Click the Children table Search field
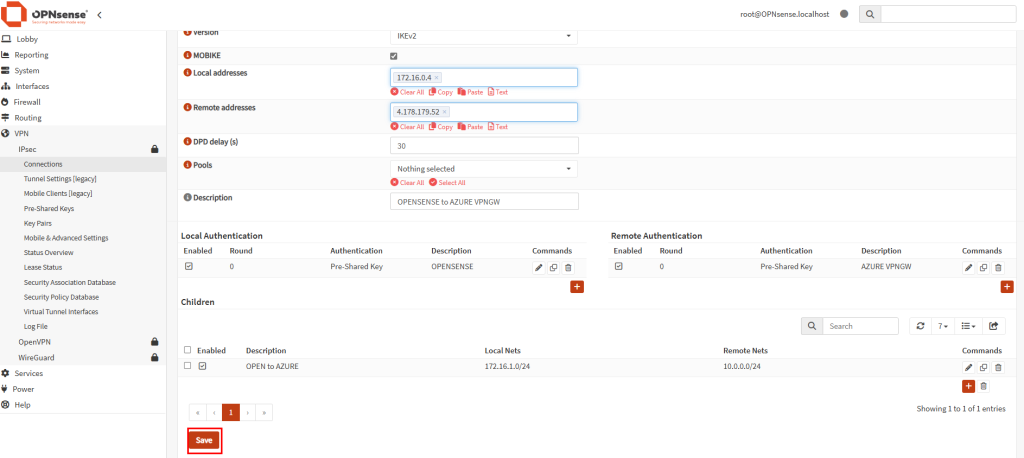1024x458 pixels. 860,326
